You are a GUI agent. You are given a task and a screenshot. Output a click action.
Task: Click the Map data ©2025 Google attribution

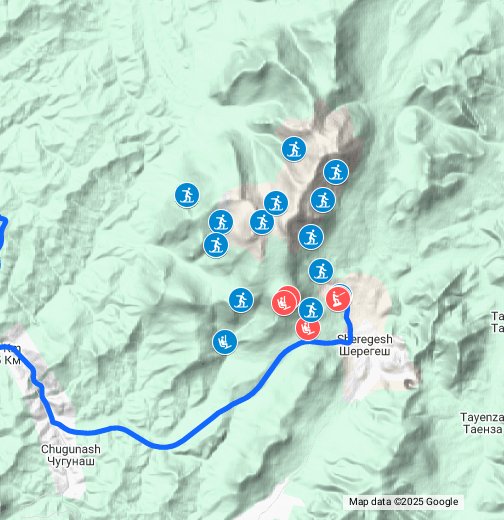[403, 502]
